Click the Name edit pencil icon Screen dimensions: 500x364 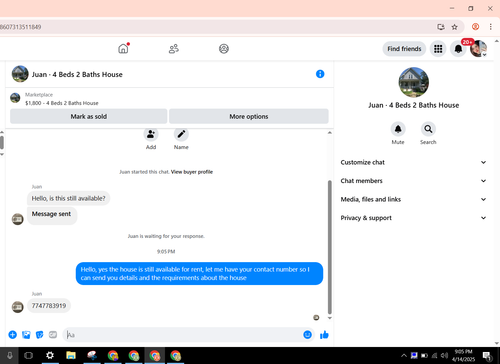(181, 134)
